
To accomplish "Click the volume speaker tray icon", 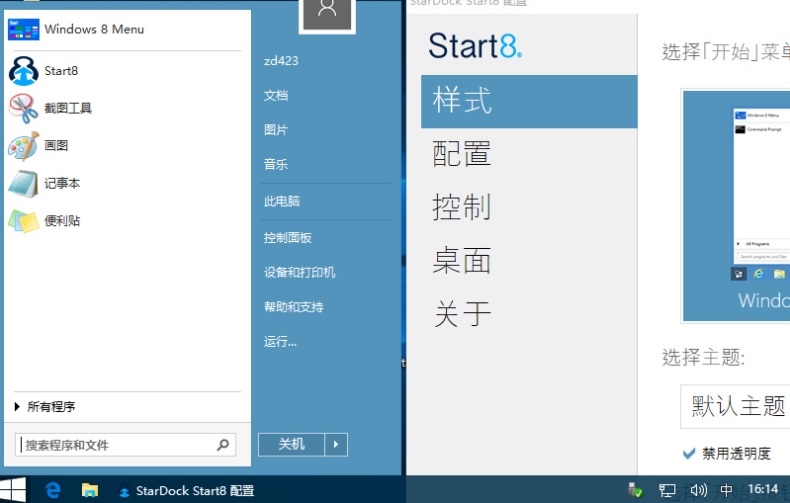I will tap(698, 490).
